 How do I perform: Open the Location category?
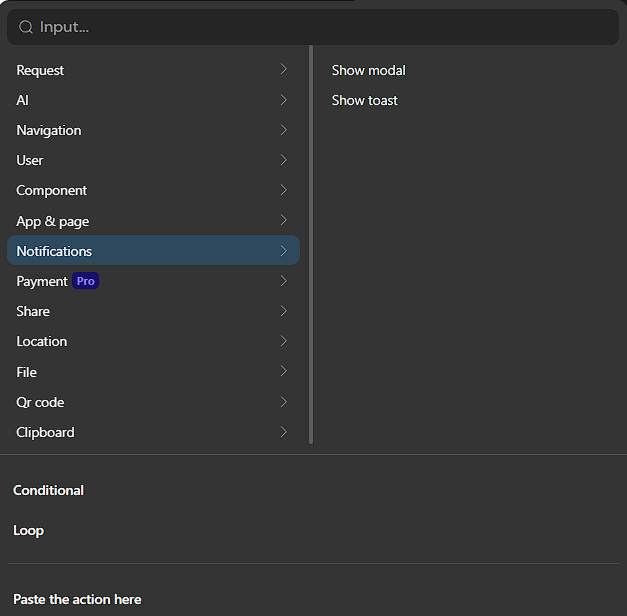[42, 341]
